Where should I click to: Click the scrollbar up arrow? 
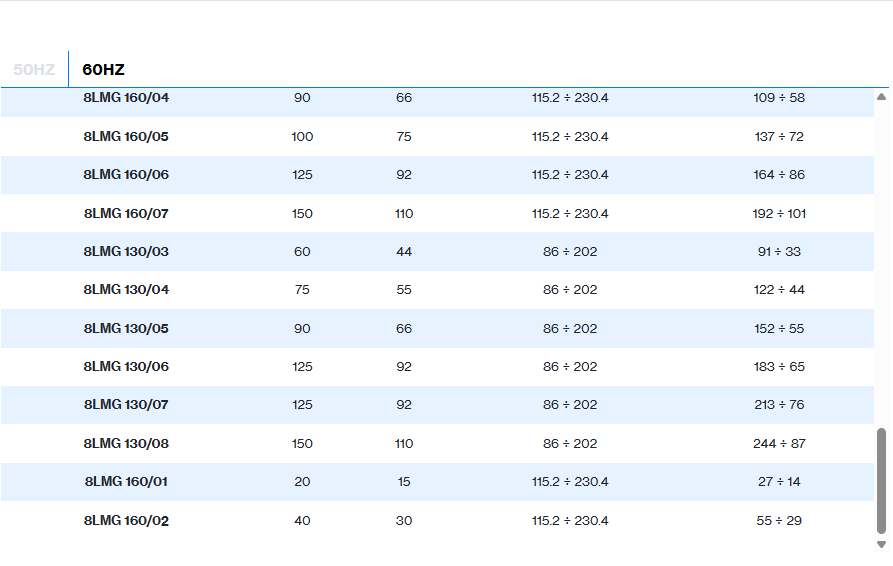pos(881,97)
